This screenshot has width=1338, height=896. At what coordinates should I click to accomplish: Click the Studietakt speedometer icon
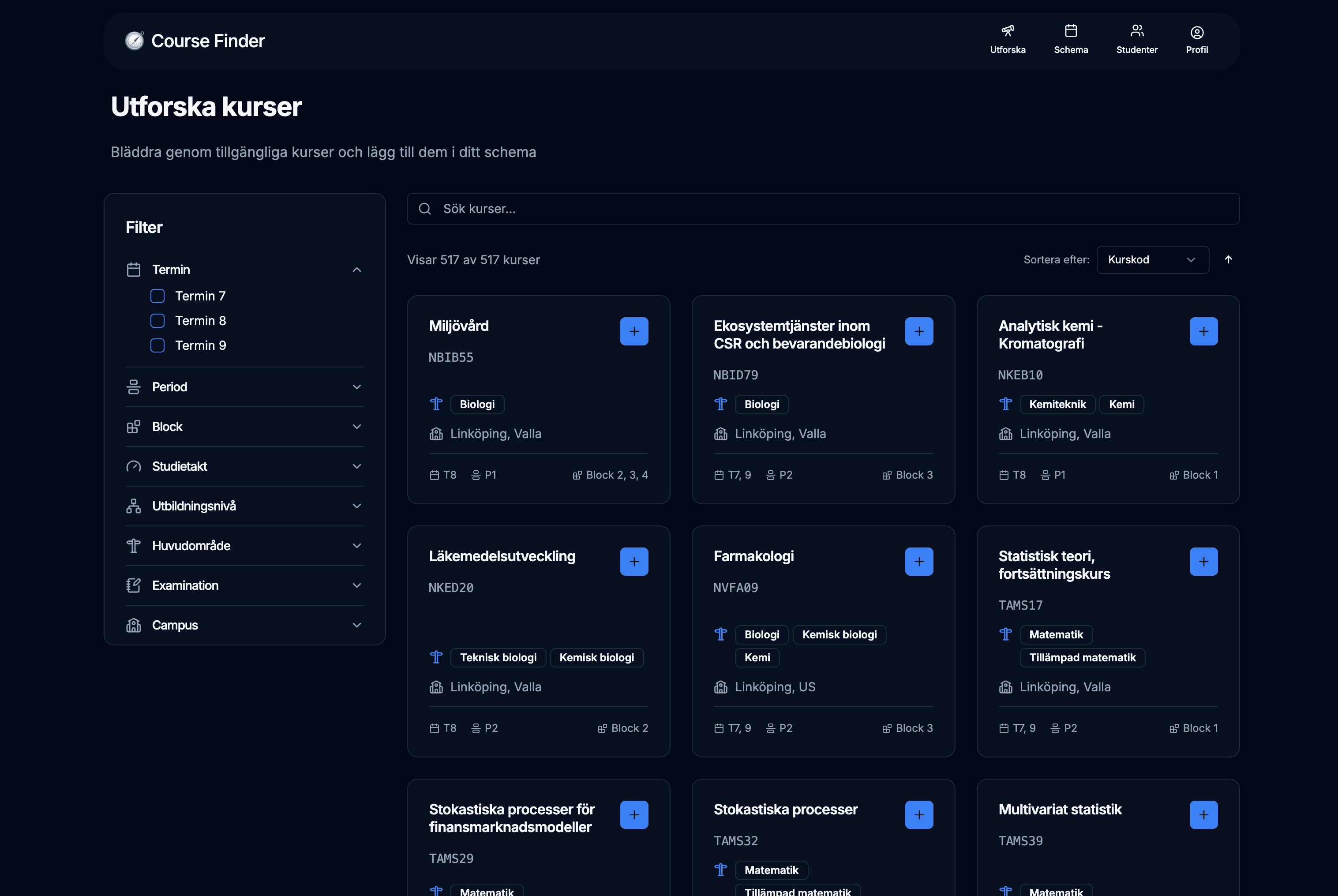pos(134,466)
